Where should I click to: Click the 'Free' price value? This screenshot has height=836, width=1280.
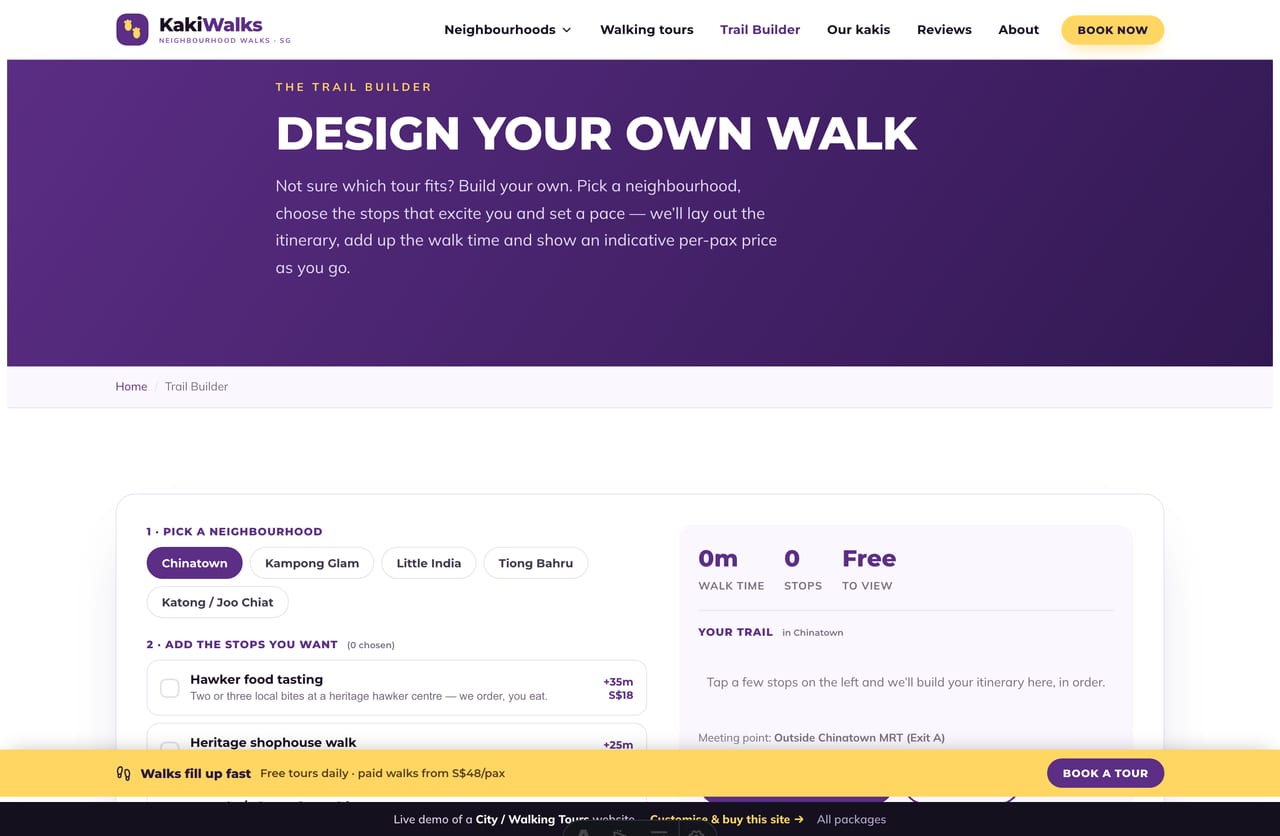point(869,558)
